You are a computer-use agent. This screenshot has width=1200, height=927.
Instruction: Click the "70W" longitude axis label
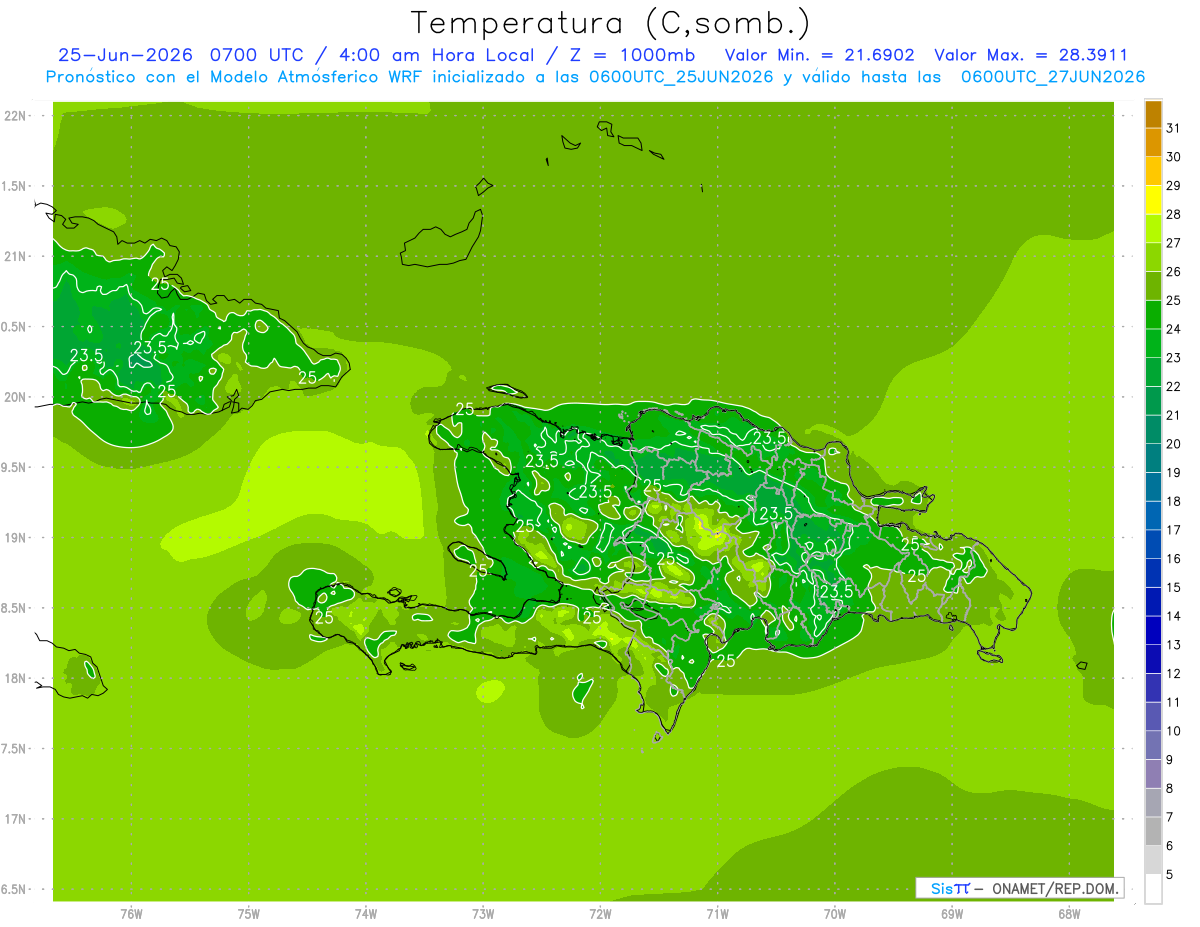pyautogui.click(x=835, y=914)
